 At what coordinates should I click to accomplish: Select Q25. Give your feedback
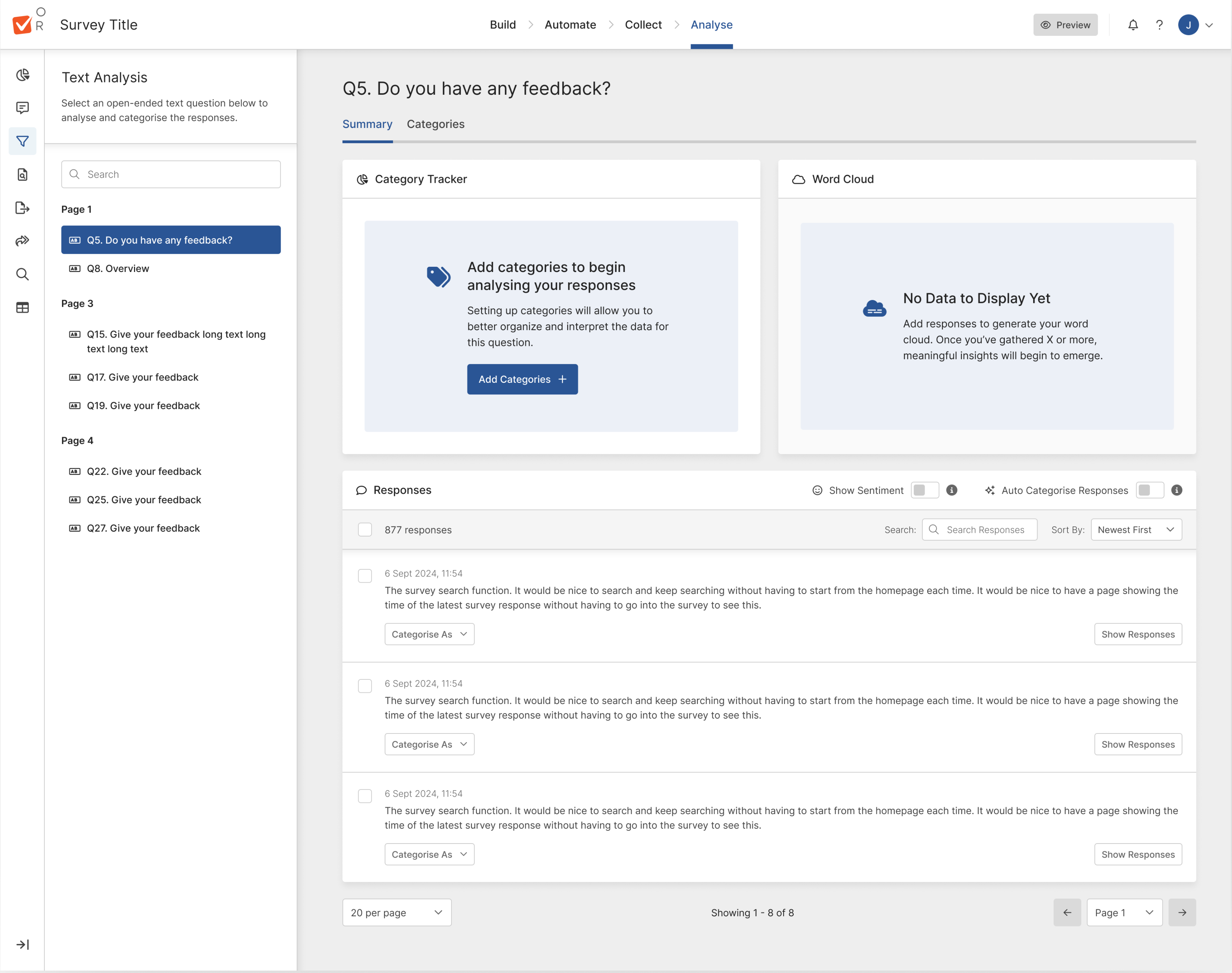171,500
